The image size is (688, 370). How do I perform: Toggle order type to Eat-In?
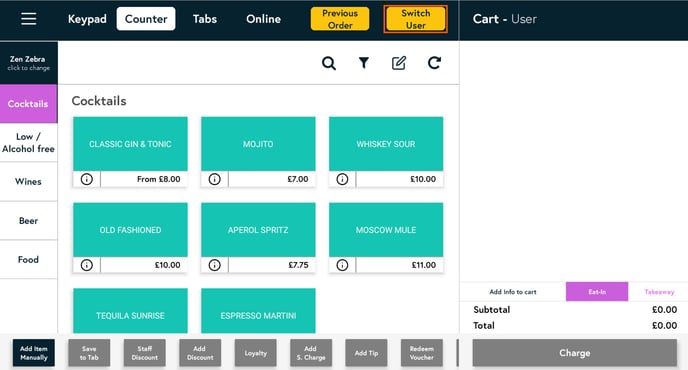(x=597, y=292)
